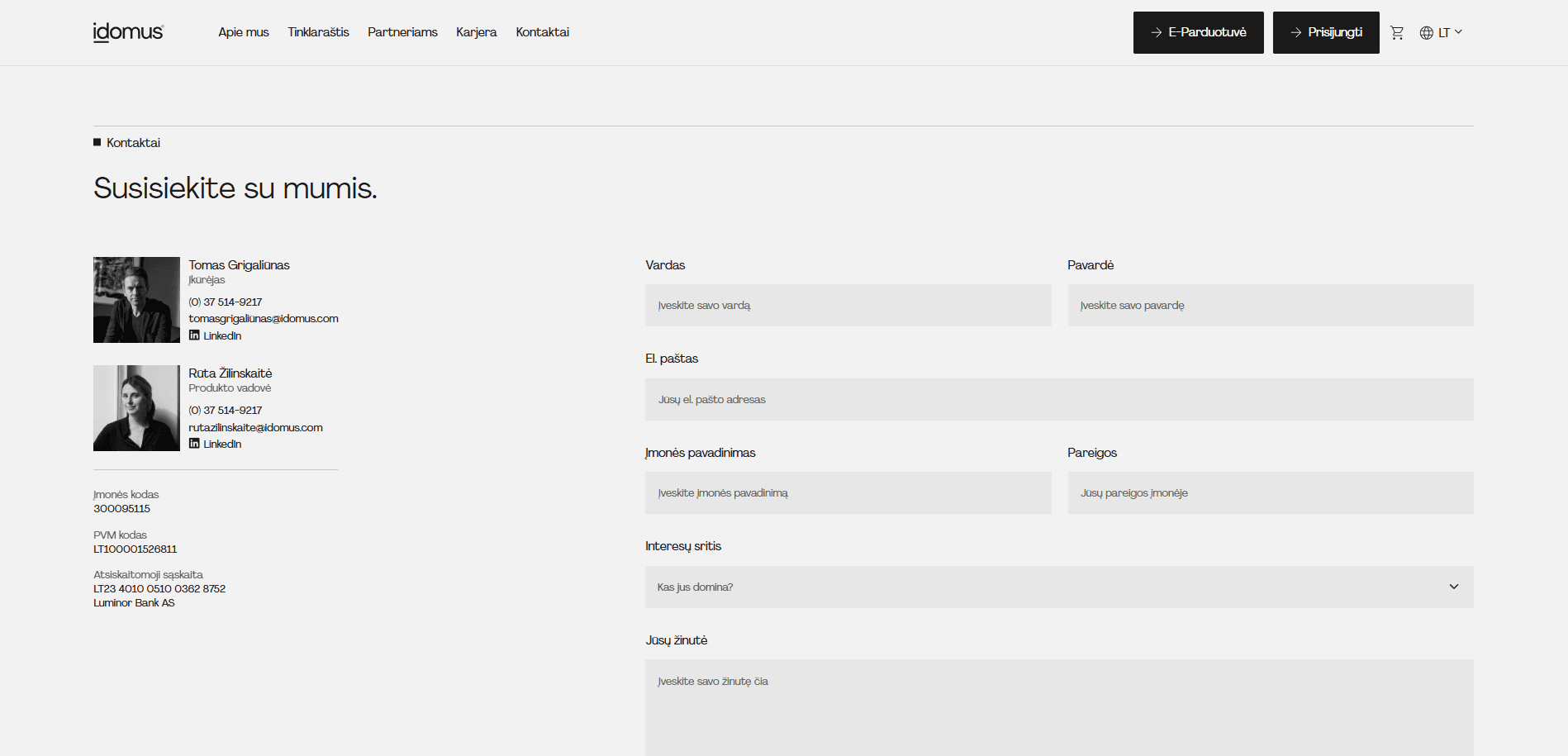Open Tomas Grigaliūnas's LinkedIn link
1568x756 pixels.
(x=216, y=335)
